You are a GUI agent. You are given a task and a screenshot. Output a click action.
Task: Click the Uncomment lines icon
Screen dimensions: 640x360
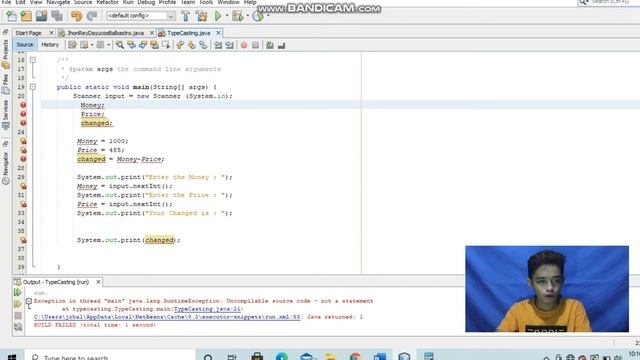pos(281,45)
